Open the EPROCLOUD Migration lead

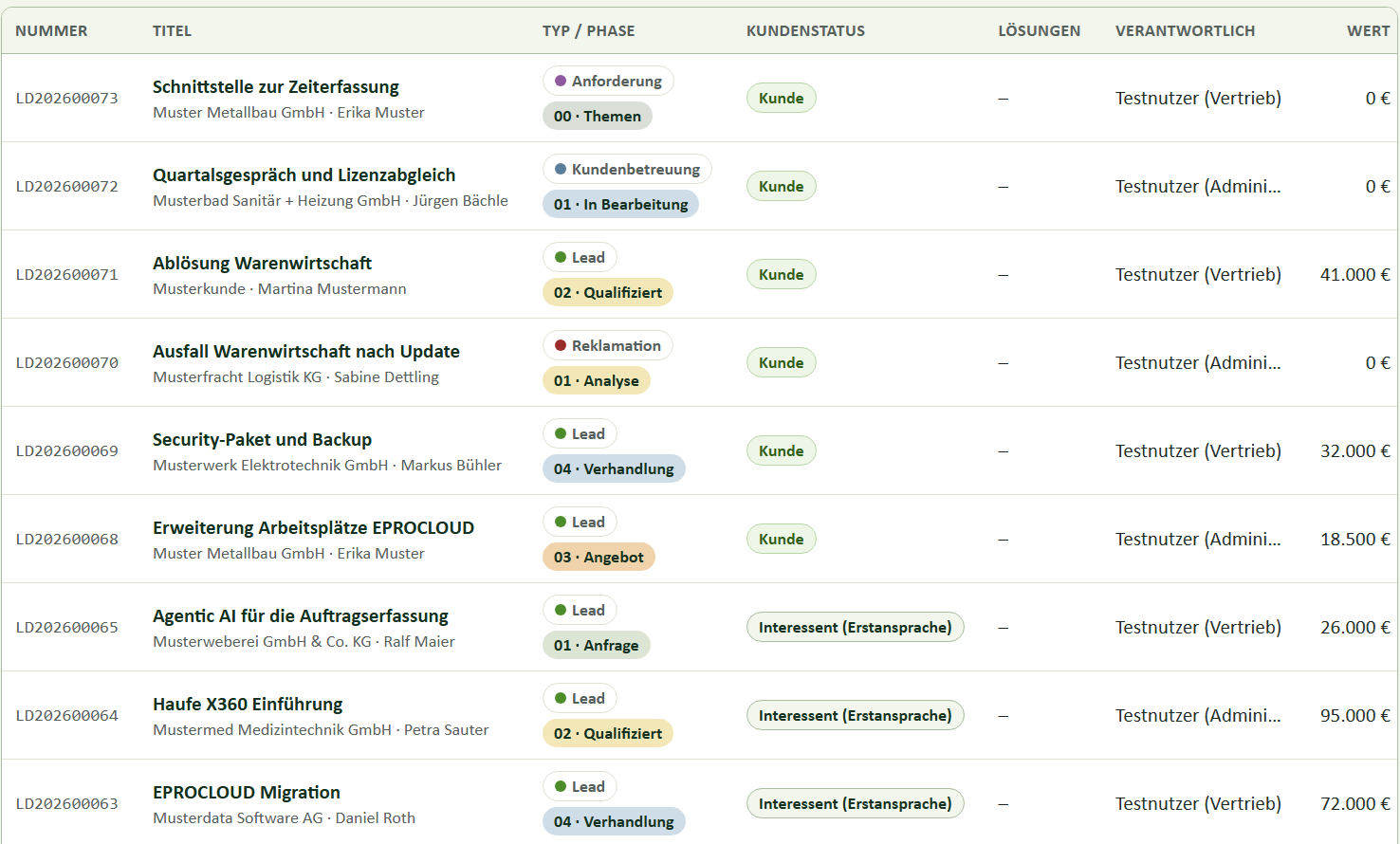246,792
